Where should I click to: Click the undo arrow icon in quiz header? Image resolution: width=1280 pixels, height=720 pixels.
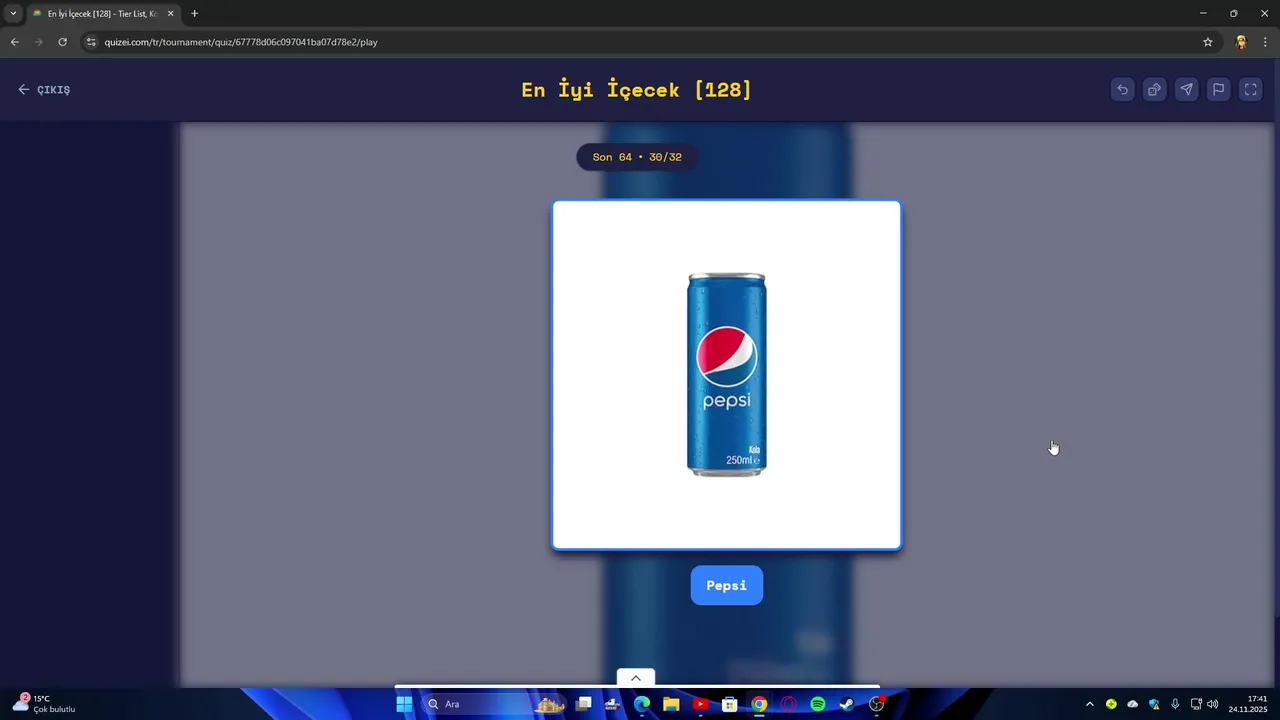[1122, 89]
